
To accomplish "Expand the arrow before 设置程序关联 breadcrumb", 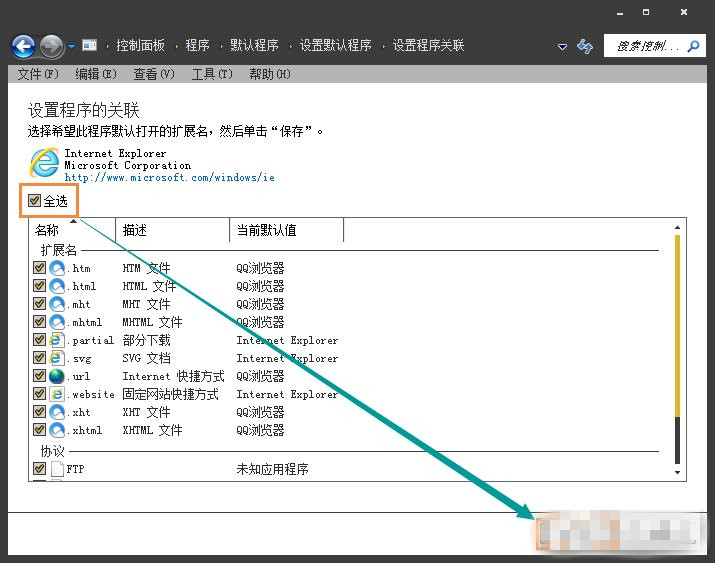I will coord(383,46).
